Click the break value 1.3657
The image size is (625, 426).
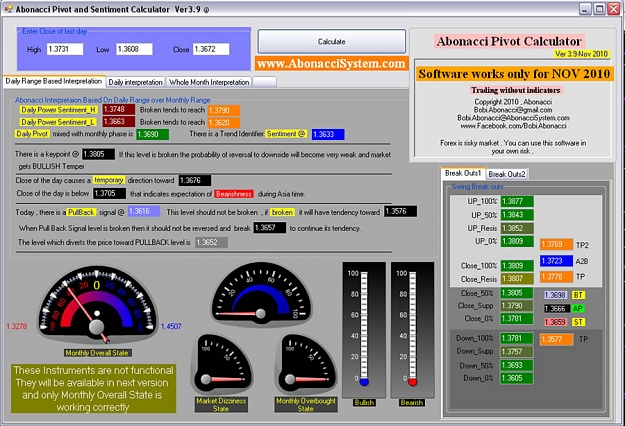tap(270, 228)
